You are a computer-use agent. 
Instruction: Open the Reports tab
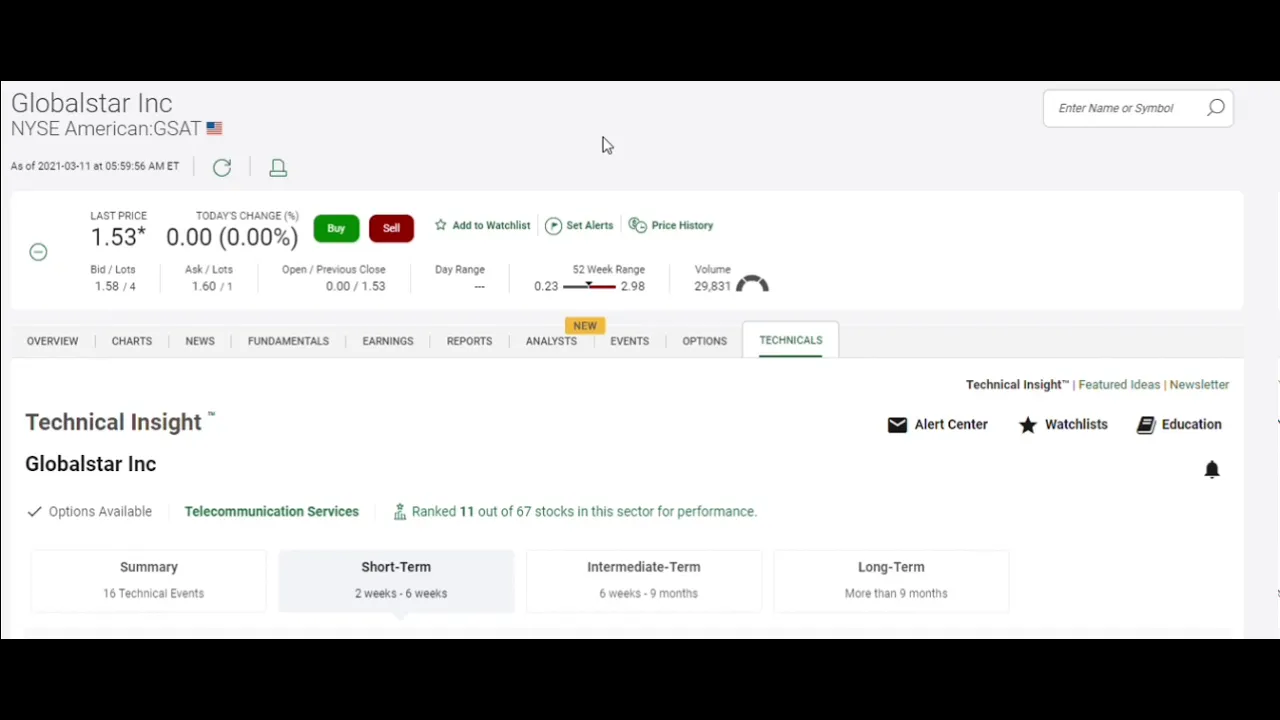pyautogui.click(x=469, y=341)
